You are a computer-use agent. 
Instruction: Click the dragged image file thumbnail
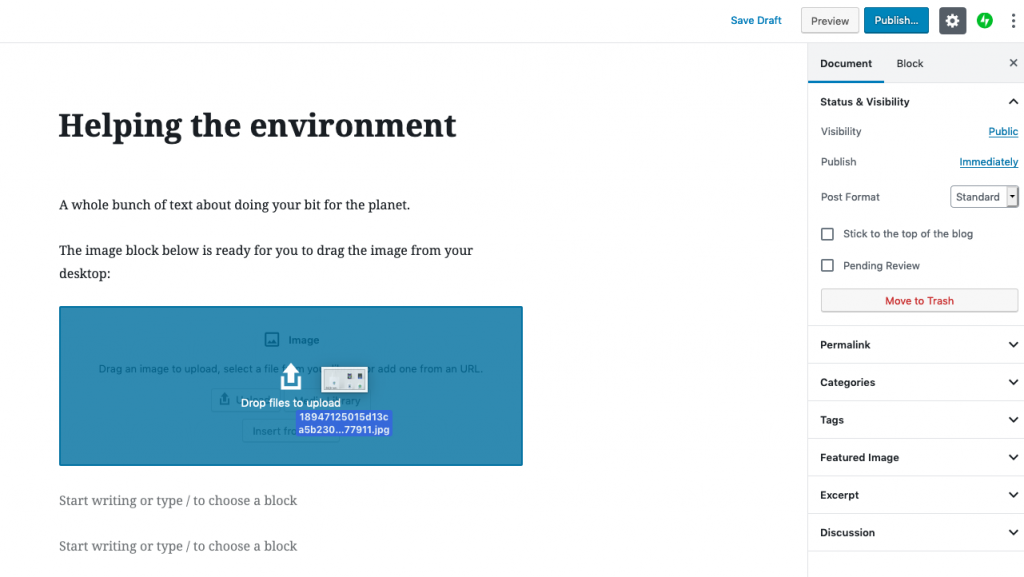pyautogui.click(x=344, y=380)
